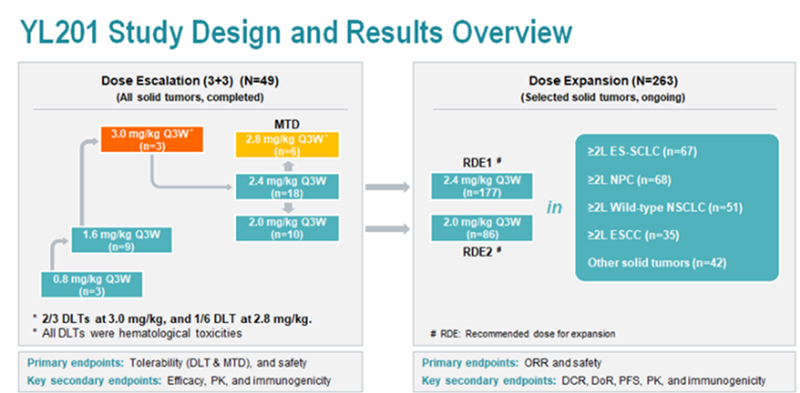Select the yellow 2.8 mg/kg Q3W MTD box
Image resolution: width=800 pixels, height=393 pixels.
[286, 144]
